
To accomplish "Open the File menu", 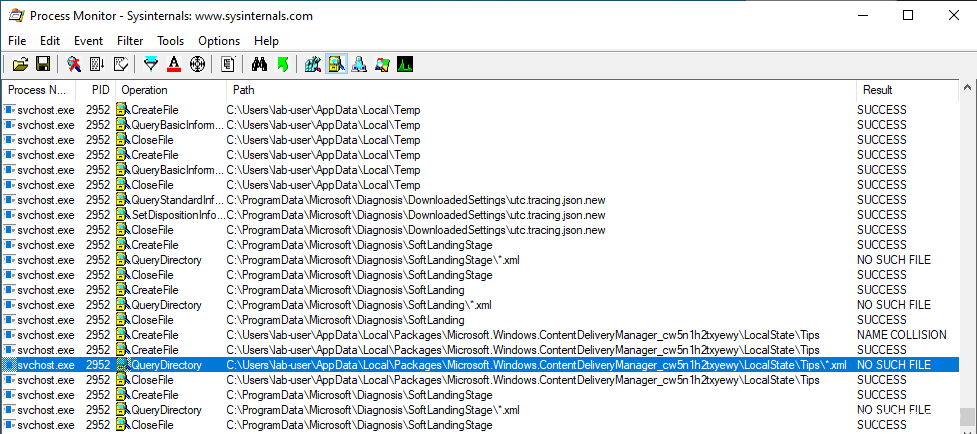I will click(x=17, y=41).
